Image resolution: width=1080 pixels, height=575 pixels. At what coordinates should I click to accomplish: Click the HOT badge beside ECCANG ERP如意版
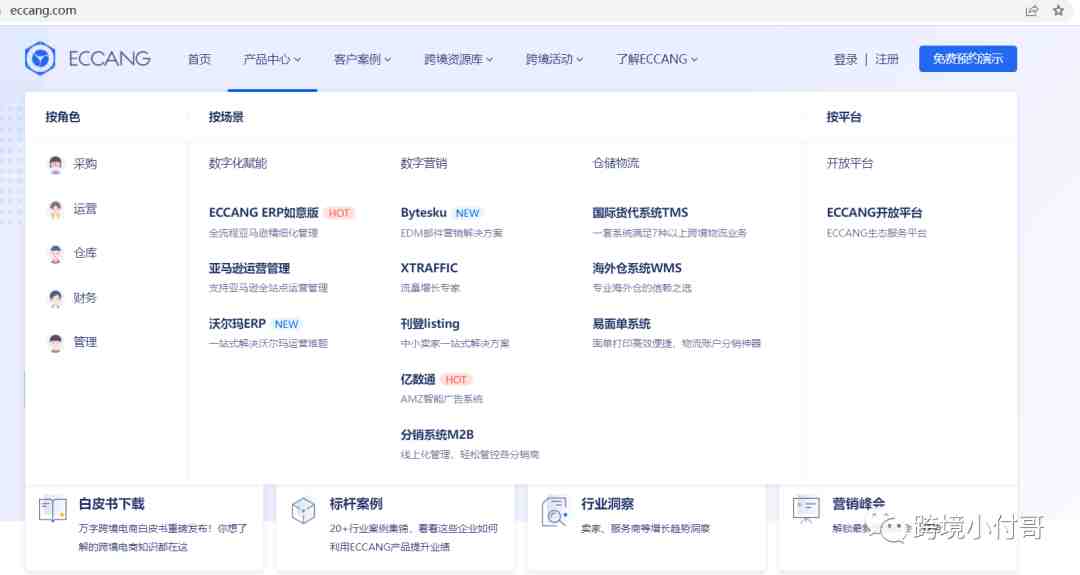click(339, 213)
